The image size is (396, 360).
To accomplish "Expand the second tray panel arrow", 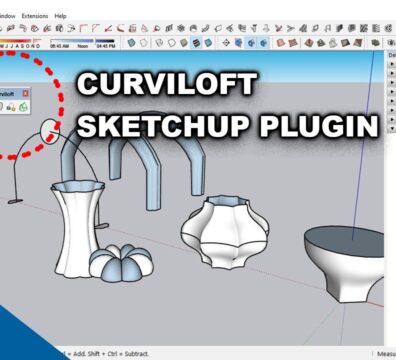I will click(392, 73).
